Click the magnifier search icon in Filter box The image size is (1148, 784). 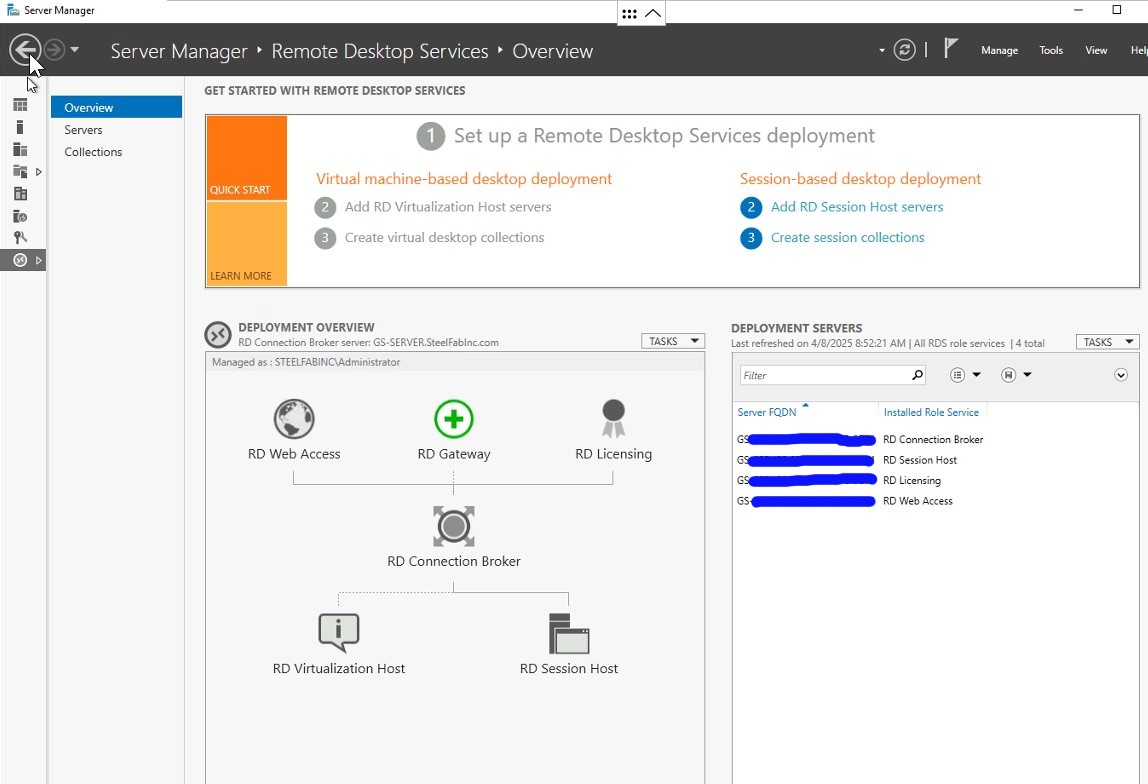(x=917, y=375)
